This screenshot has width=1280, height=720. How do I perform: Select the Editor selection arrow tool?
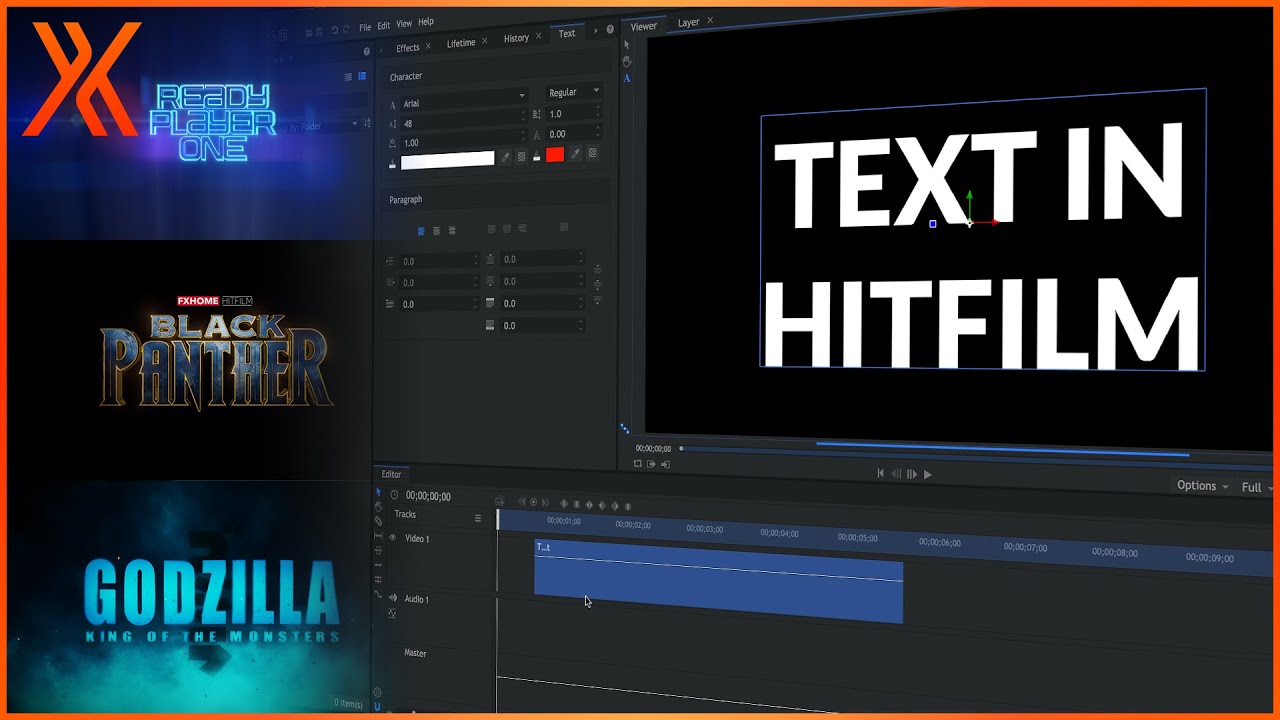pyautogui.click(x=378, y=492)
